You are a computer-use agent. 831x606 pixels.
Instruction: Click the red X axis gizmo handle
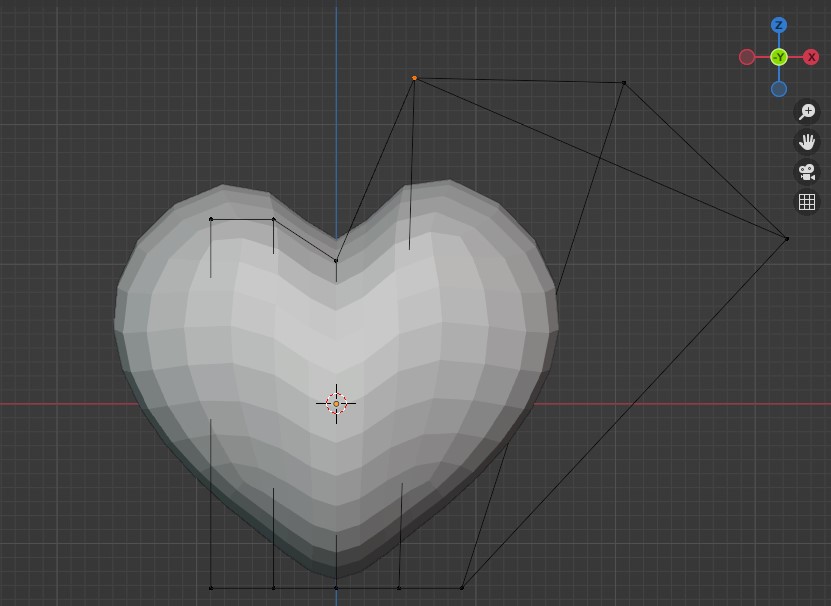(811, 57)
